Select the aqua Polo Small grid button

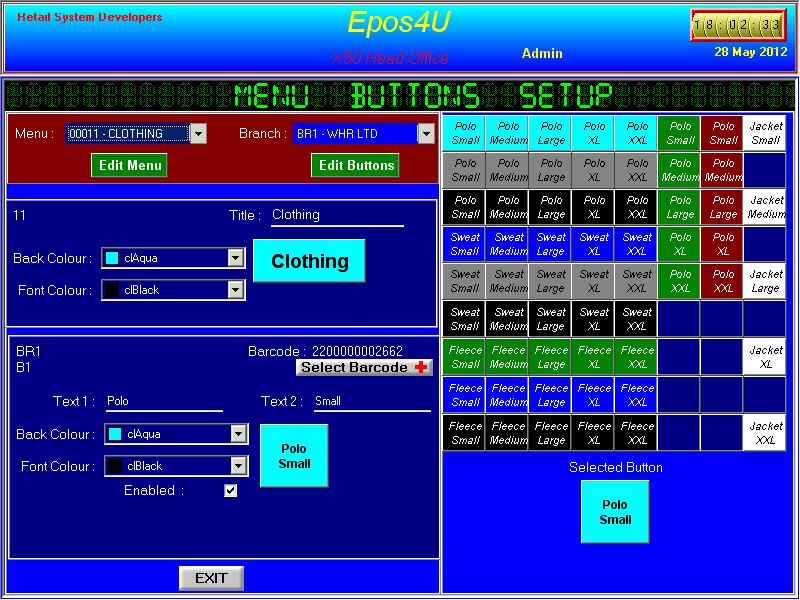coord(465,133)
